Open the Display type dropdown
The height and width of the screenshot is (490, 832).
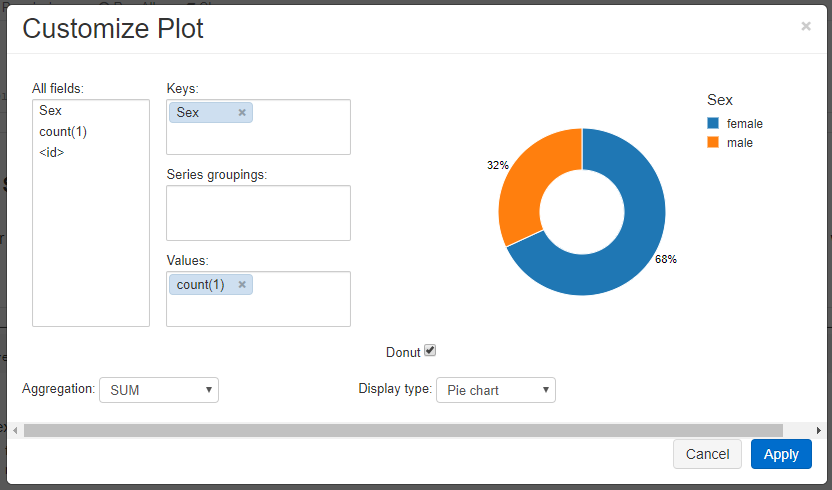click(x=495, y=390)
